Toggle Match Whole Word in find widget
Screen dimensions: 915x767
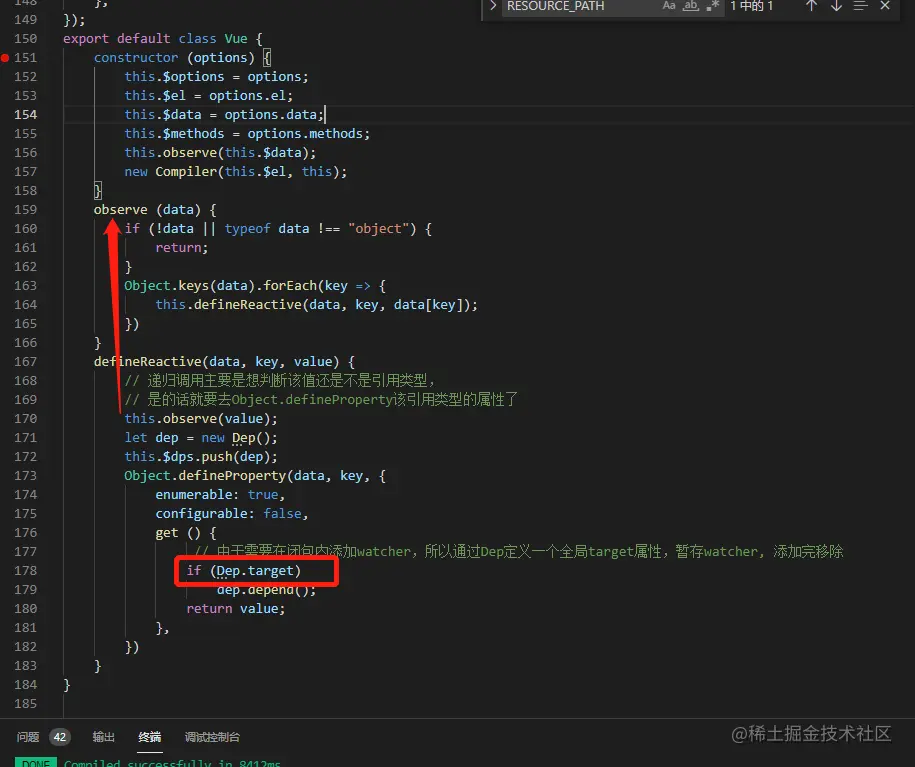691,6
